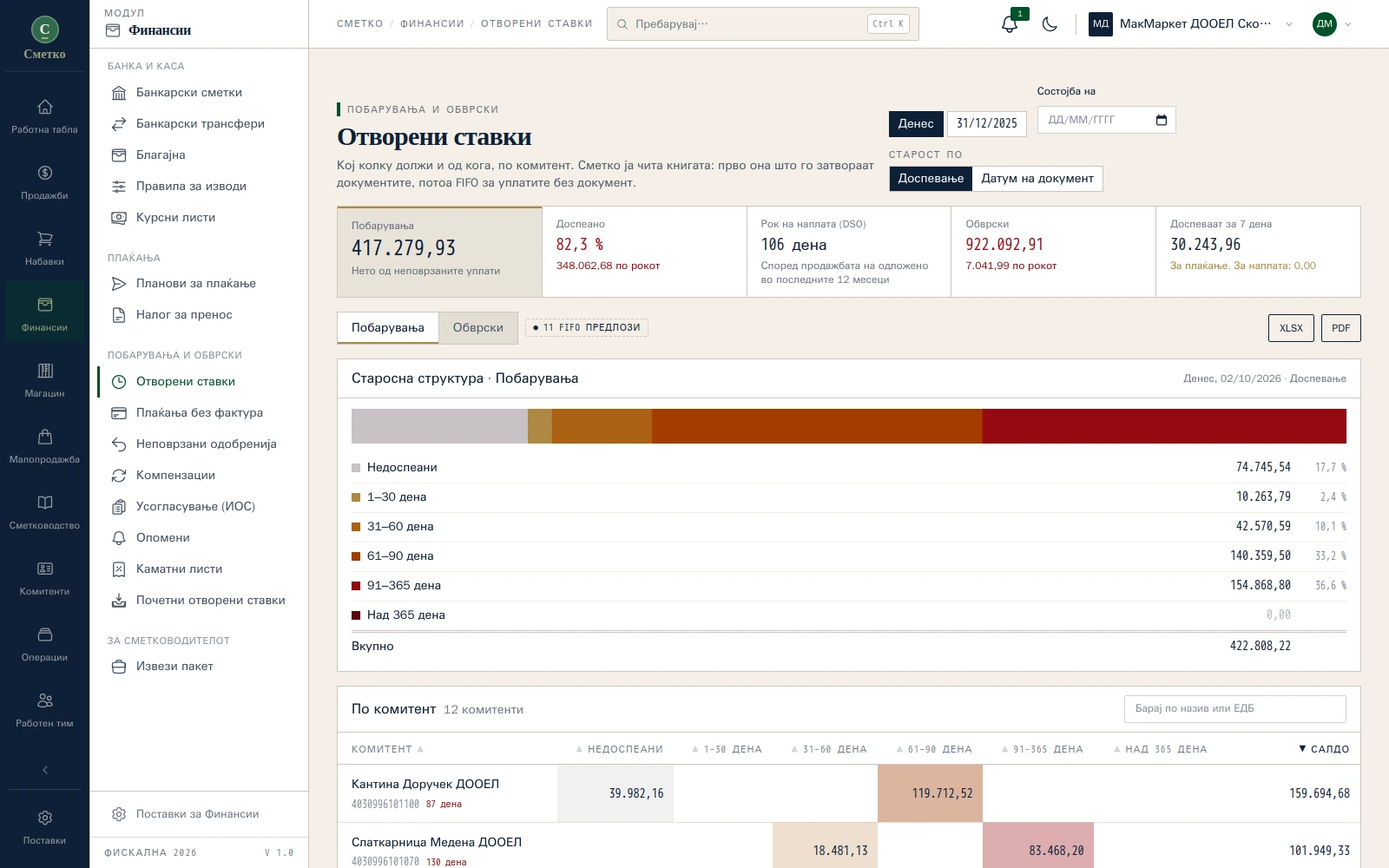Open the notifications bell

1010,24
